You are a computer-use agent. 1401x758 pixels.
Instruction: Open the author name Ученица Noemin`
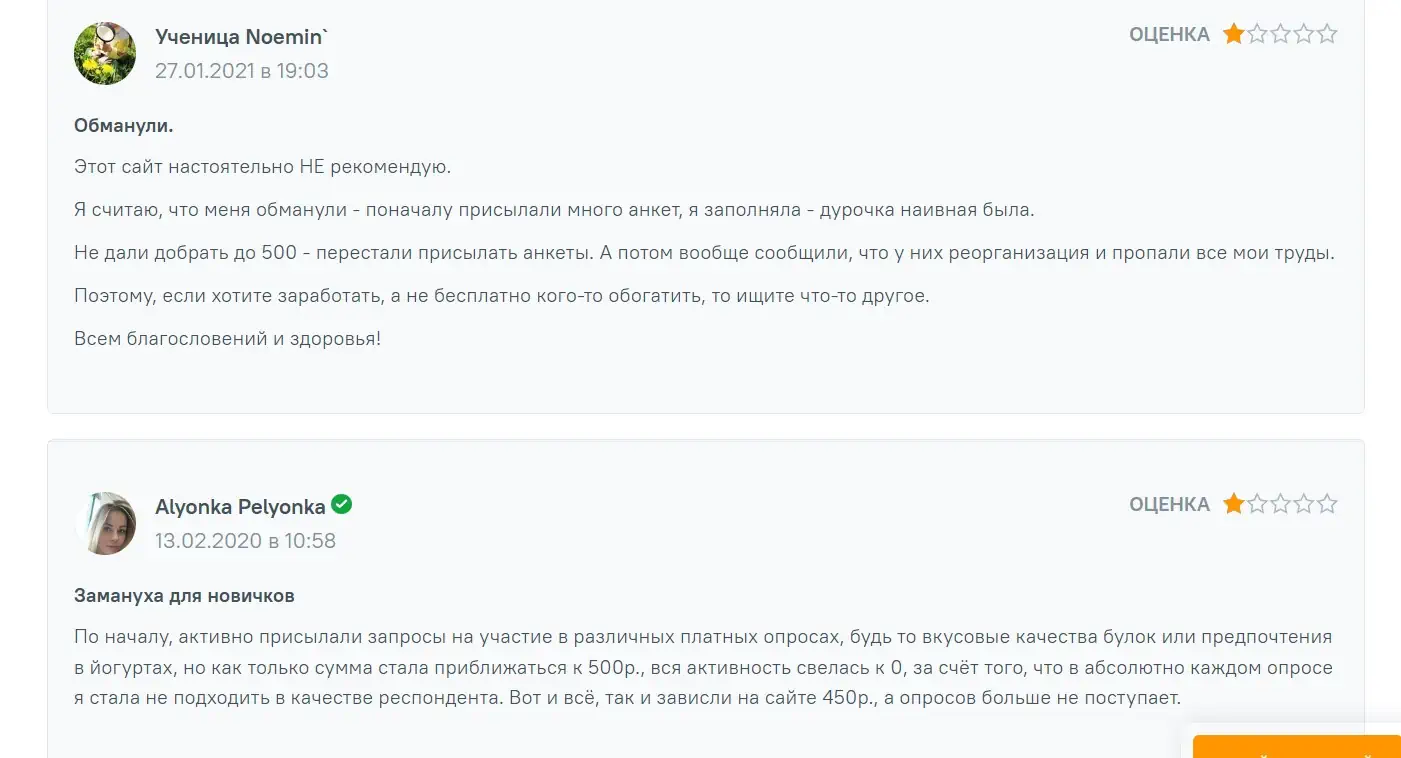(242, 37)
